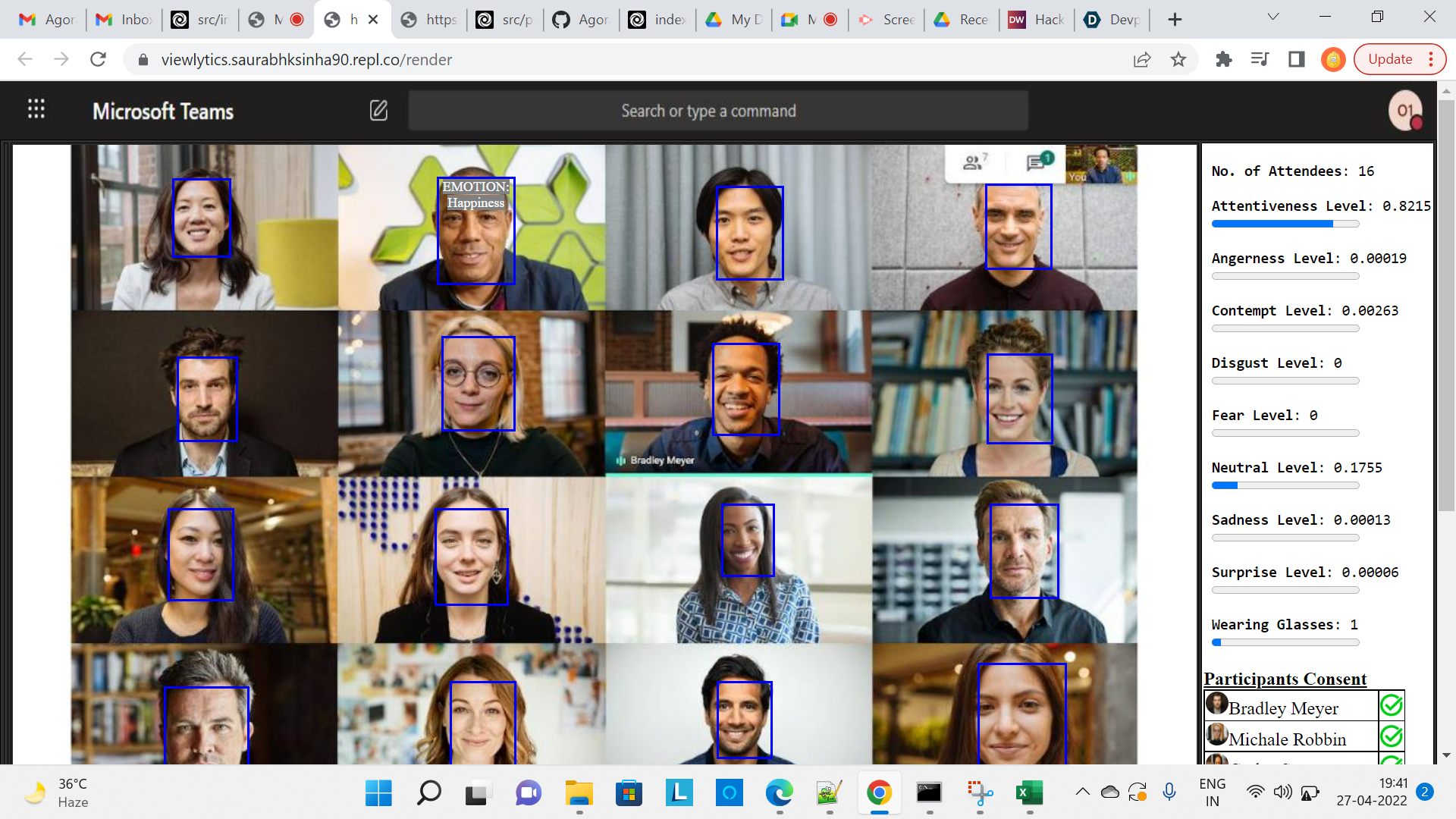
Task: Click the Attentiveness Level progress bar
Action: tap(1285, 224)
